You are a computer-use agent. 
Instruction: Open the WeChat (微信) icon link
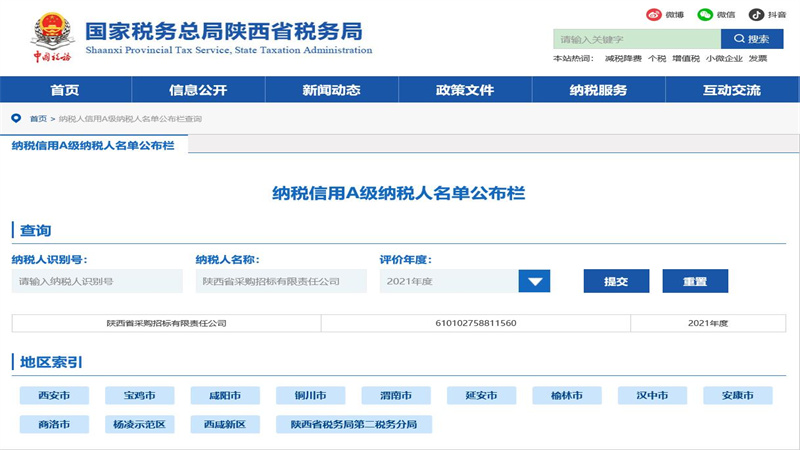[x=705, y=14]
